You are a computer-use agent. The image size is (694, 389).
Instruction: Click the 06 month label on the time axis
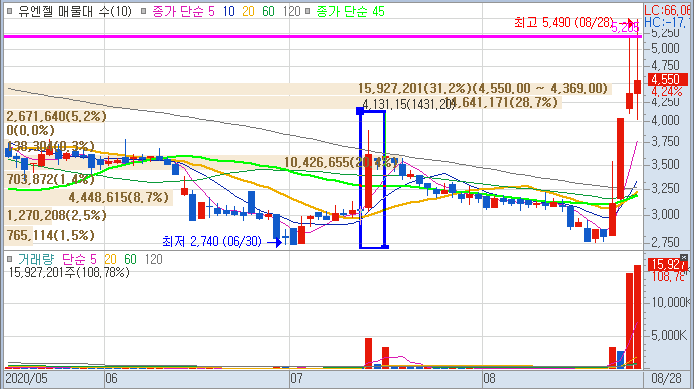[111, 379]
